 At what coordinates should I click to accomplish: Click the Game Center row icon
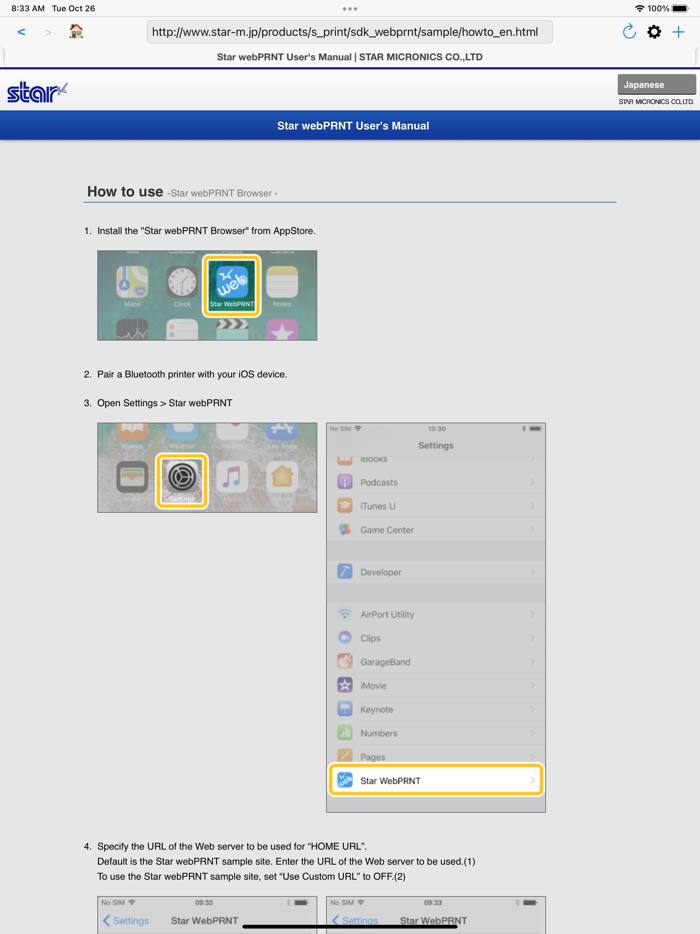click(x=345, y=530)
